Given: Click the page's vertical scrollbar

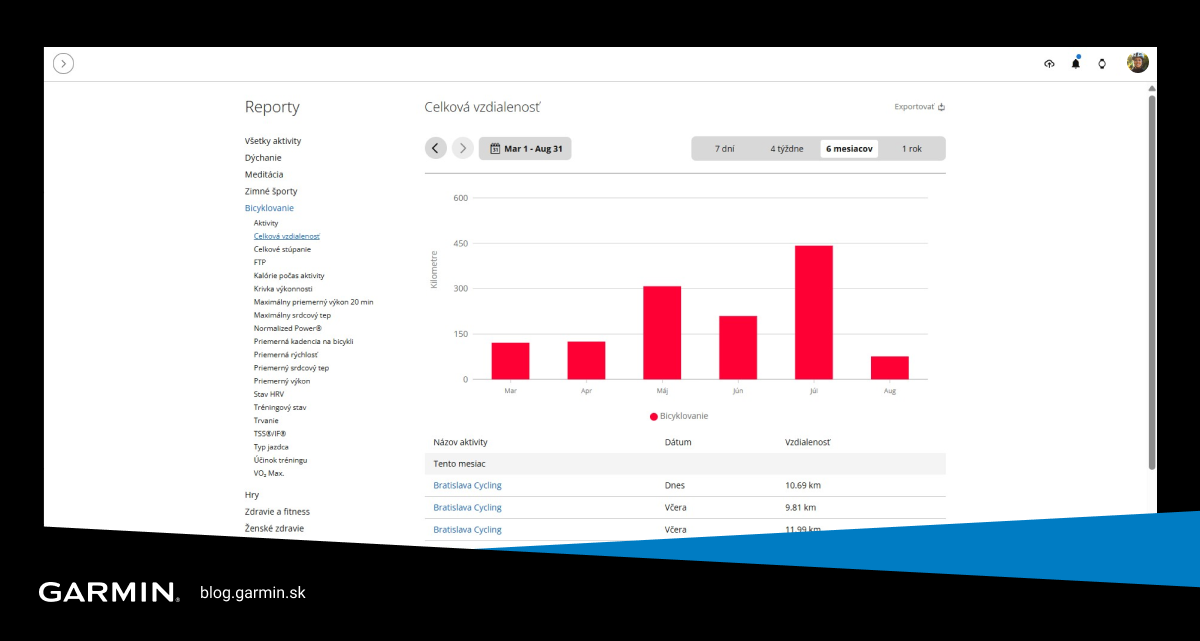Looking at the screenshot, I should point(1152,280).
